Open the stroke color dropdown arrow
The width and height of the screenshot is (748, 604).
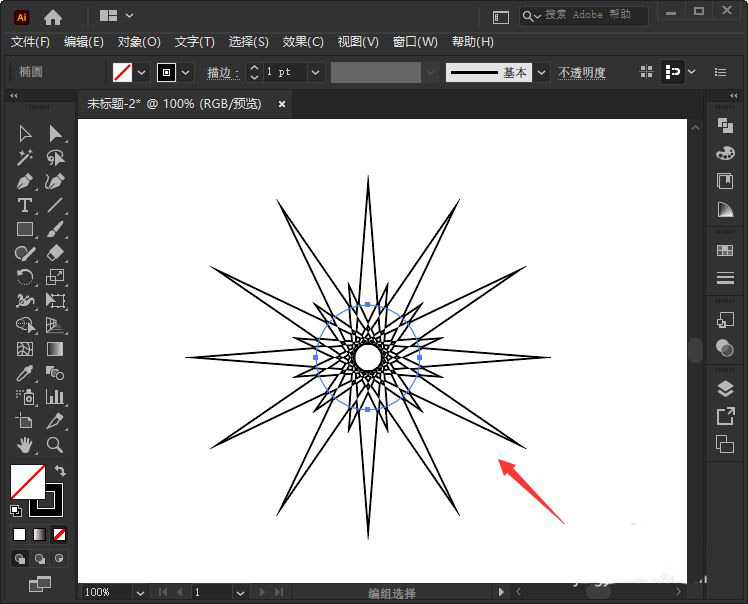point(186,73)
